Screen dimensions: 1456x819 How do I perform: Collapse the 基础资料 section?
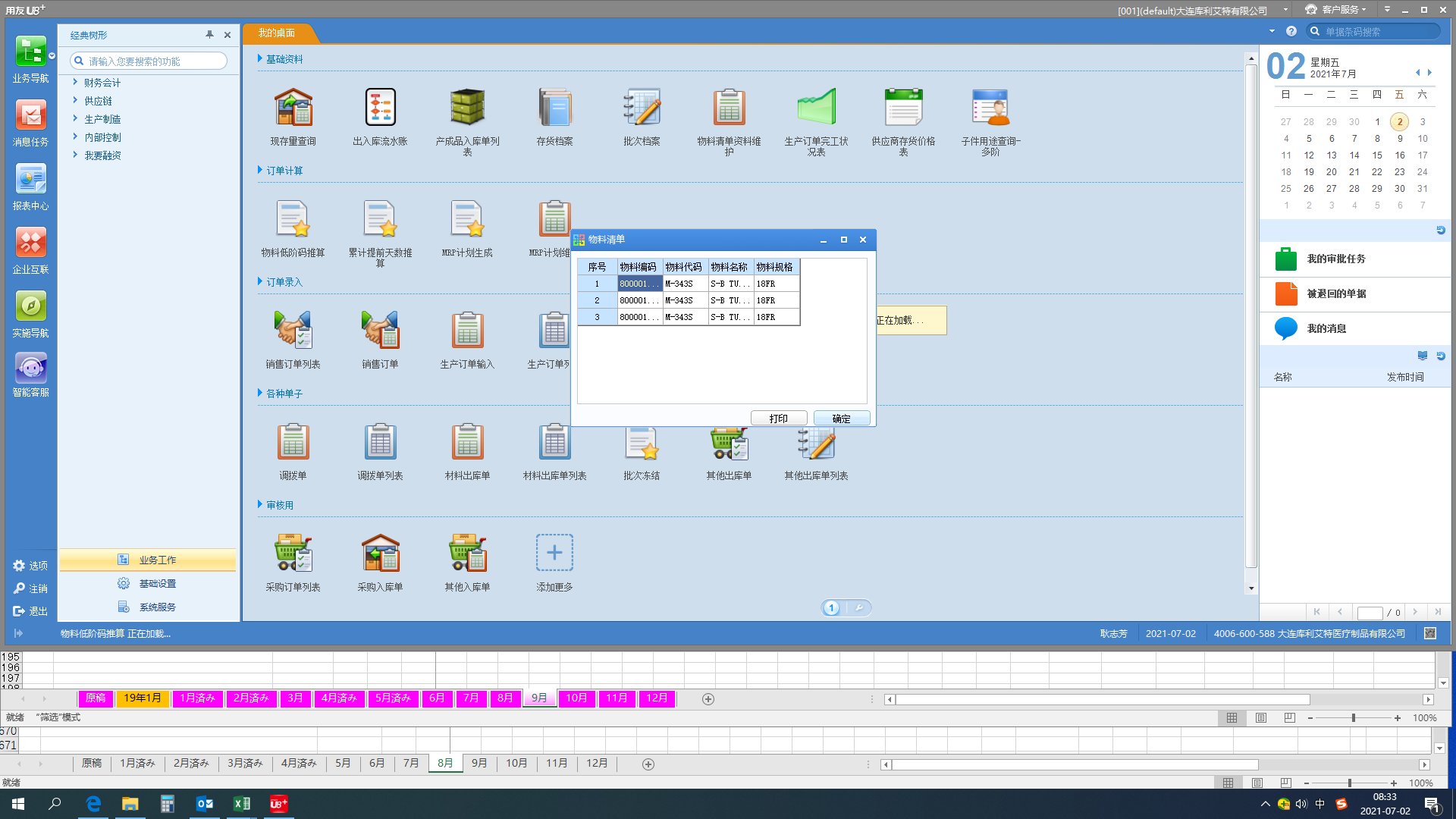pos(260,58)
